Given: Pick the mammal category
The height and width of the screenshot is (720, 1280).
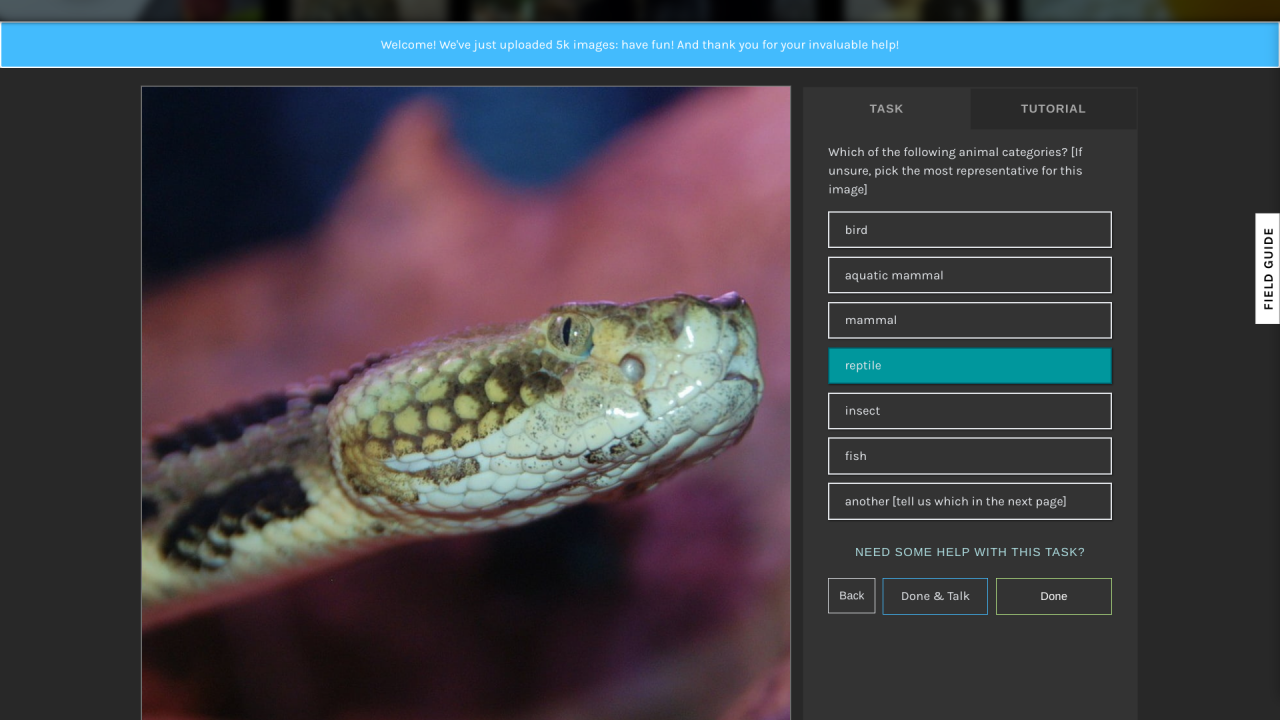Looking at the screenshot, I should [x=969, y=320].
